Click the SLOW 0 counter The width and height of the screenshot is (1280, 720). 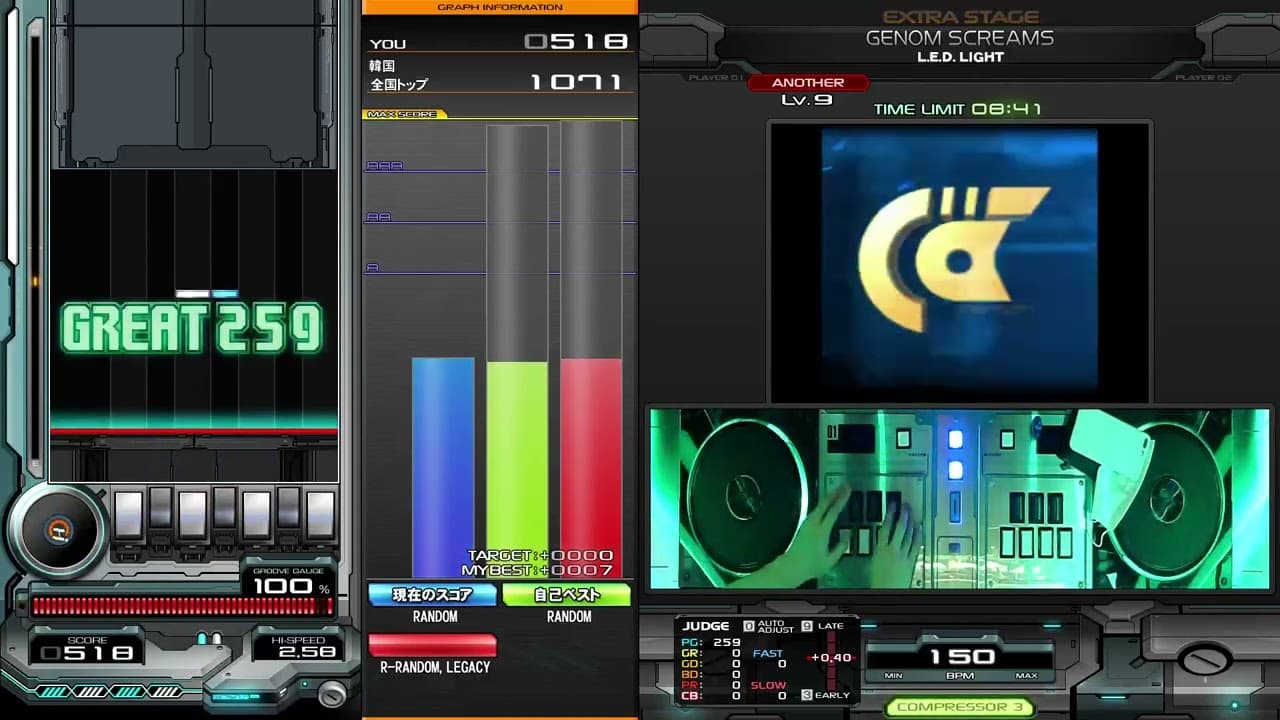(x=769, y=690)
